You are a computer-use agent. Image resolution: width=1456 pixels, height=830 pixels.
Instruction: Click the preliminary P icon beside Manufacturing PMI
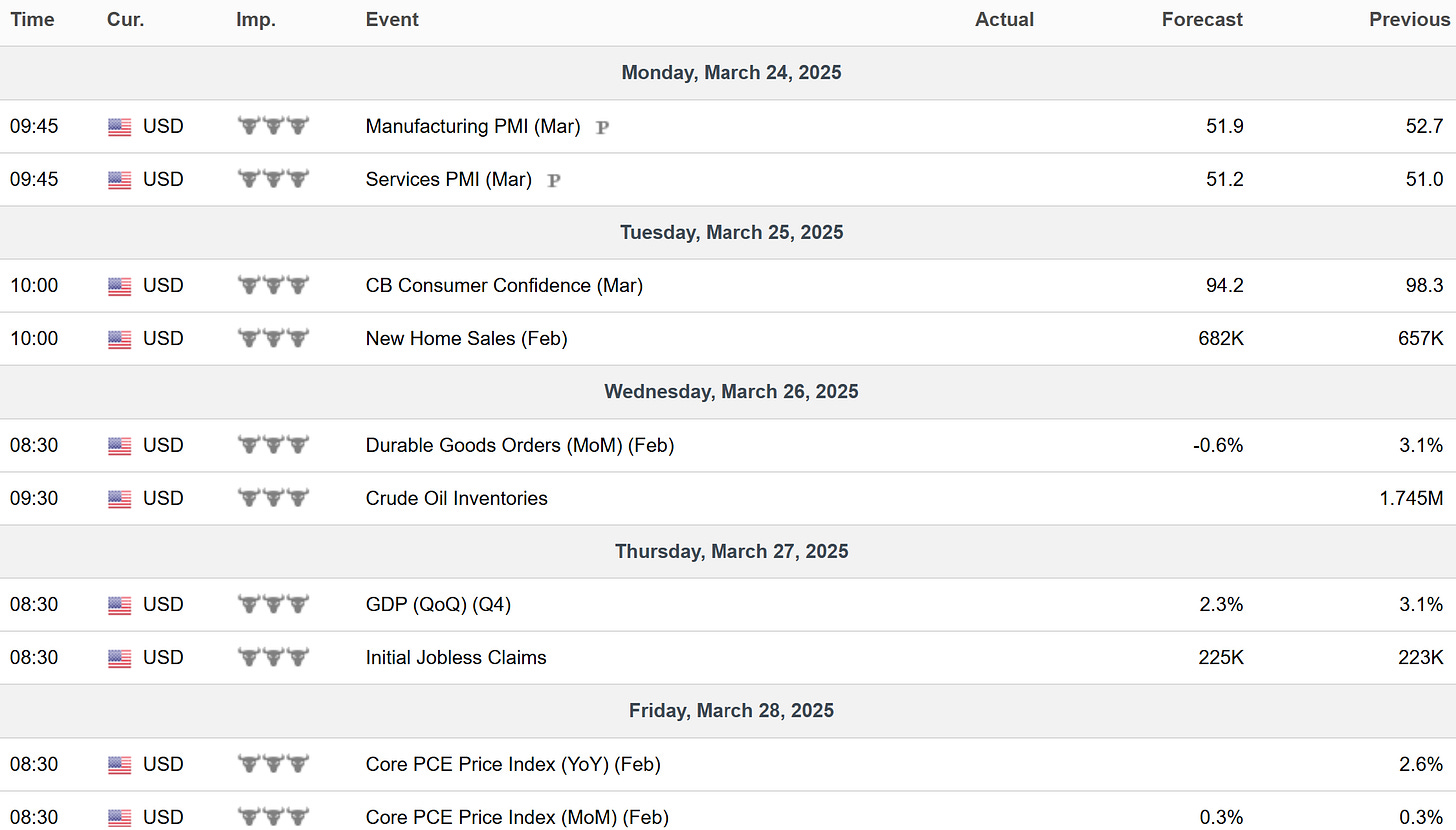[x=602, y=128]
